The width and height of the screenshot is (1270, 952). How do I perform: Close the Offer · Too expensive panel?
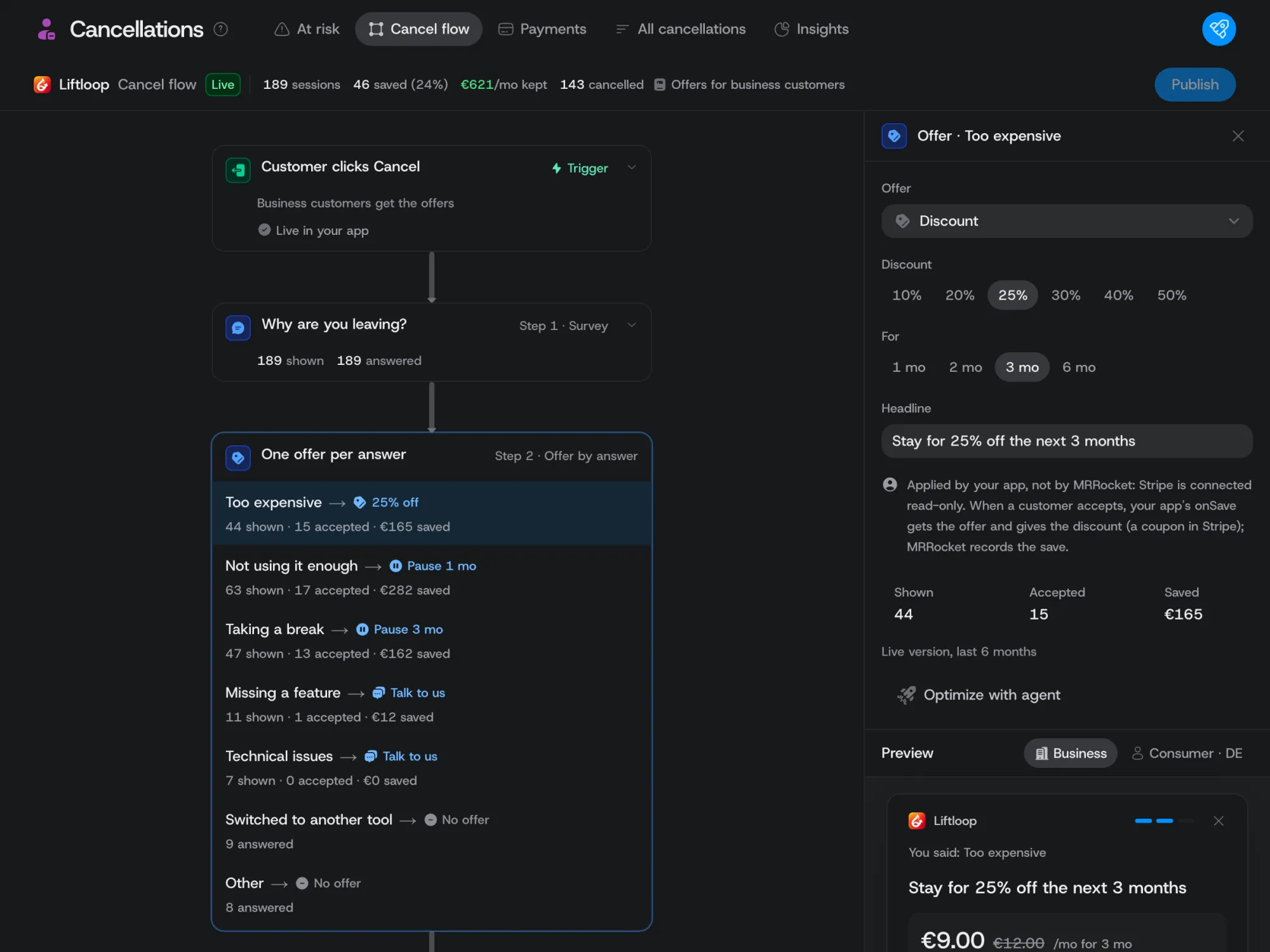(x=1238, y=136)
